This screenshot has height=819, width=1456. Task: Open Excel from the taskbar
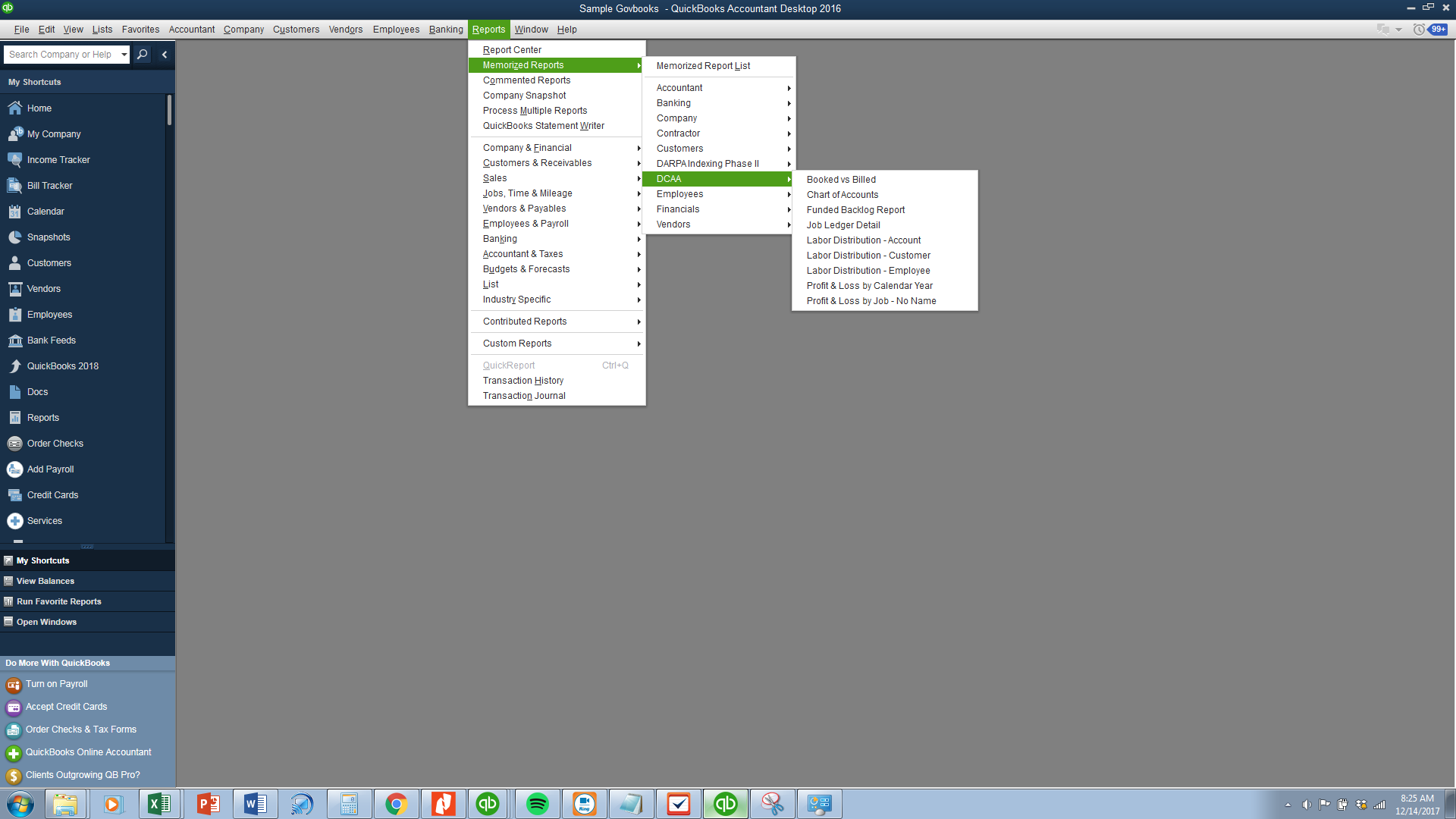159,804
